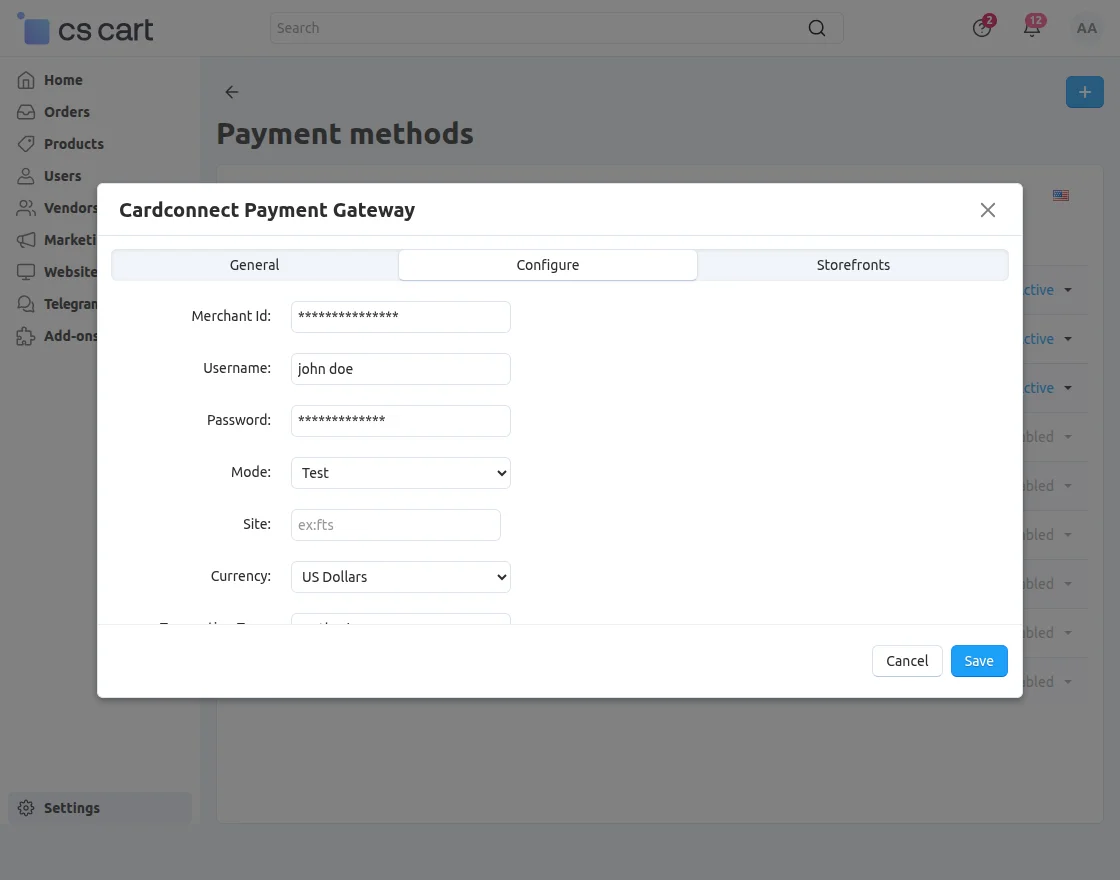
Task: Click the Cardconnect Payment Gateway title
Action: click(x=267, y=210)
